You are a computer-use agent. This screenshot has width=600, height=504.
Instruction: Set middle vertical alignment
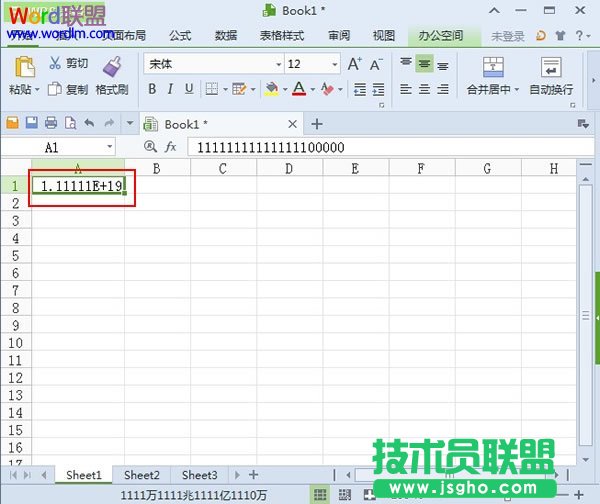[424, 64]
